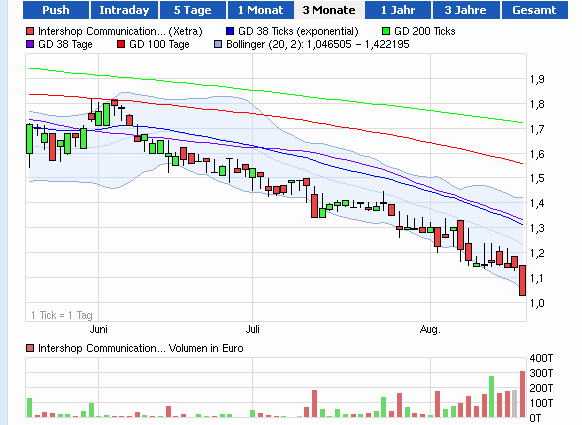Click the last large red candlestick

point(522,280)
